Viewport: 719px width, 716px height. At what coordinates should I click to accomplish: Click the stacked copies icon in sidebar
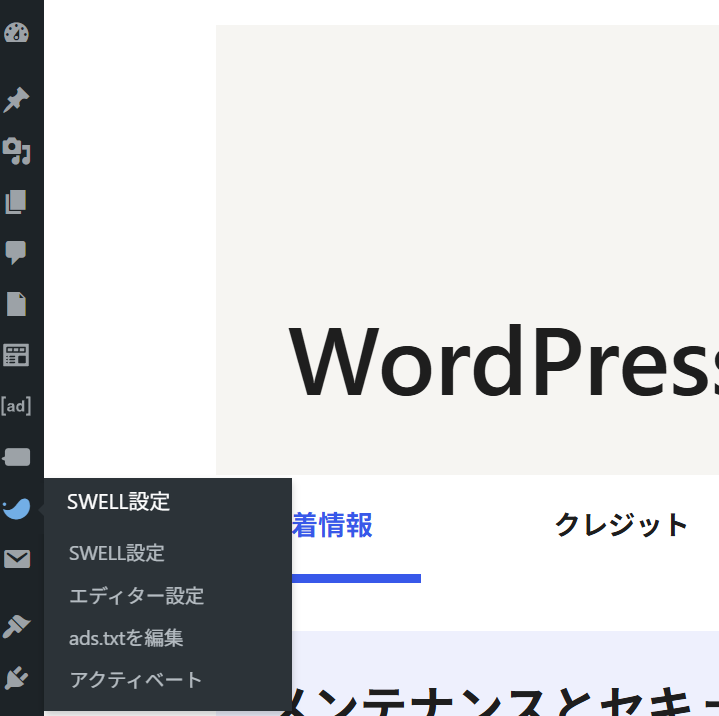[16, 202]
